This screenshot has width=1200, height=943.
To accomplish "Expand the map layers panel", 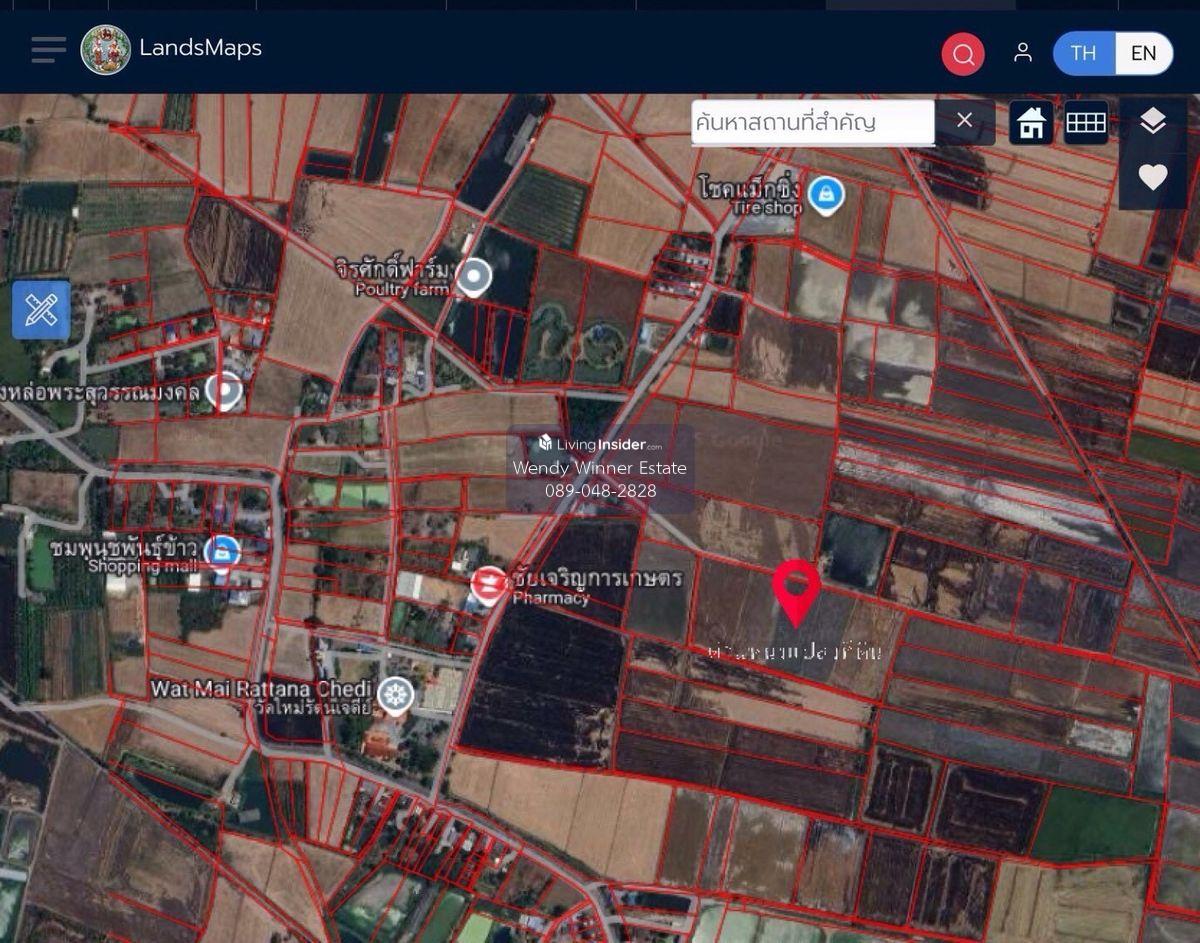I will [x=1152, y=122].
